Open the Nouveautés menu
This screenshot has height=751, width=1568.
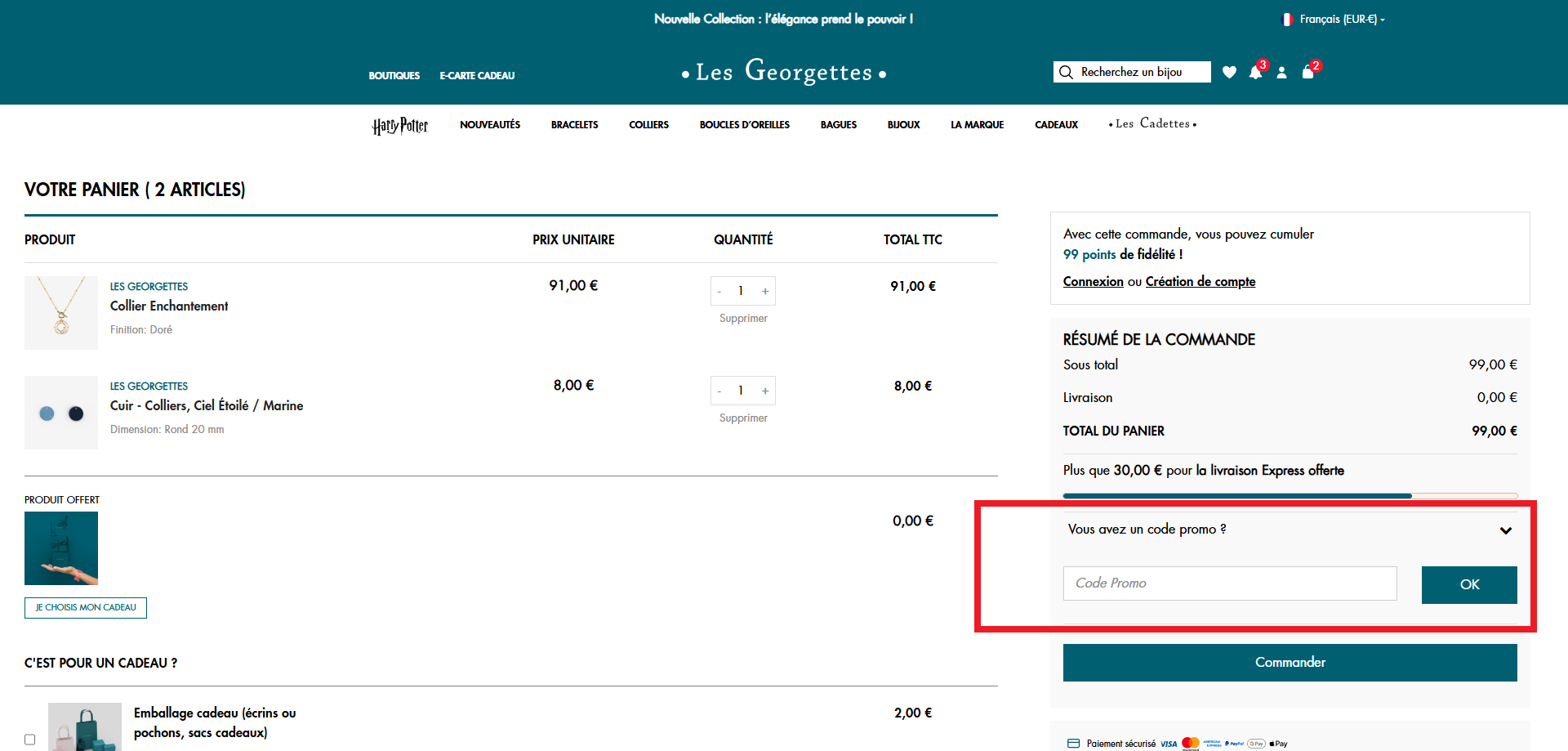(490, 125)
